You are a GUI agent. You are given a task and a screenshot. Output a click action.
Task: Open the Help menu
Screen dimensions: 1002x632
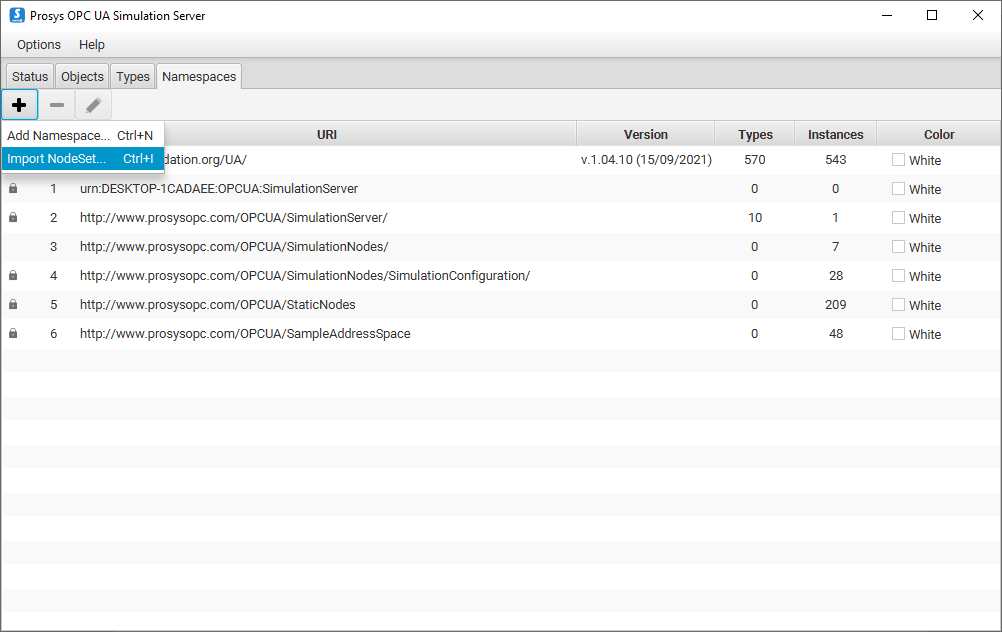pyautogui.click(x=92, y=45)
